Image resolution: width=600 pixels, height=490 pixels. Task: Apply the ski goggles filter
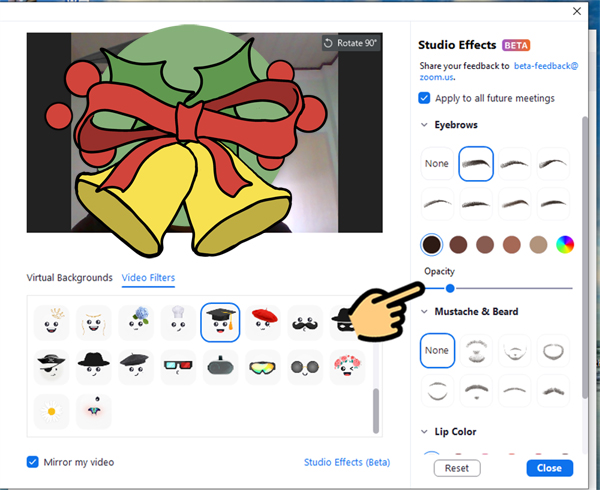tap(265, 367)
